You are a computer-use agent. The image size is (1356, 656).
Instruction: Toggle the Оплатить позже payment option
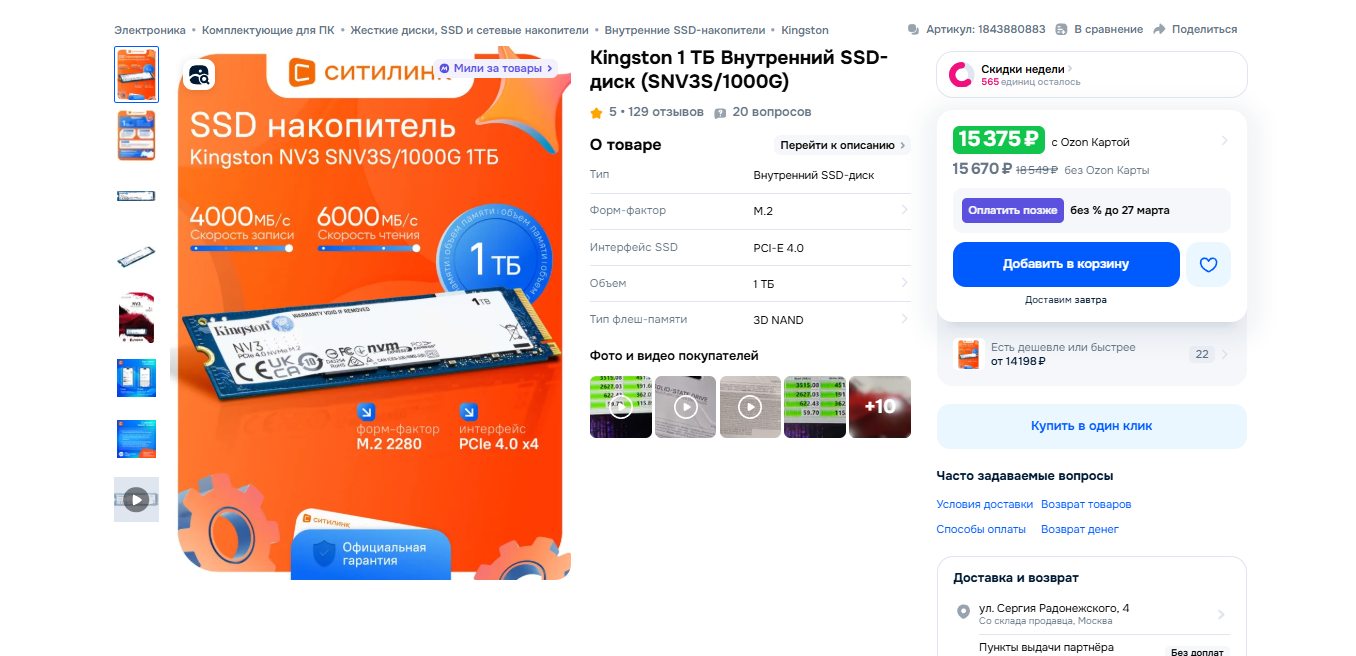tap(1013, 211)
